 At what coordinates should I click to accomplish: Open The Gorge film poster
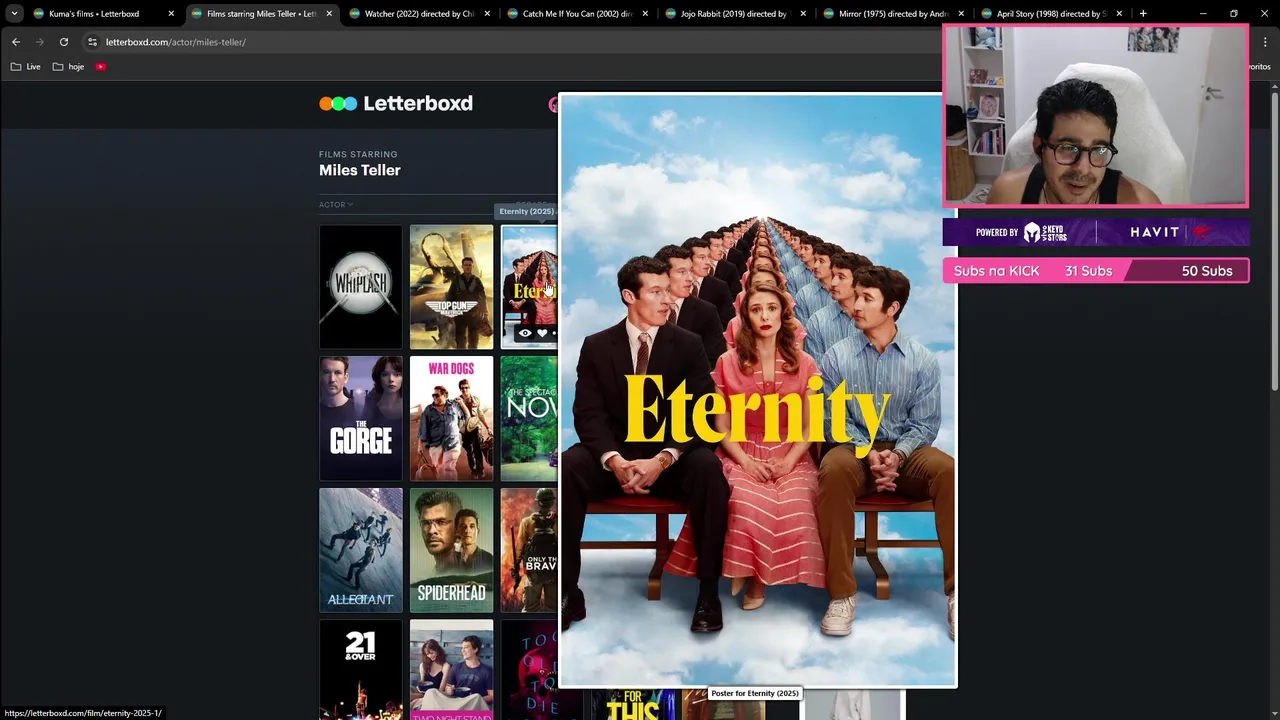tap(360, 418)
